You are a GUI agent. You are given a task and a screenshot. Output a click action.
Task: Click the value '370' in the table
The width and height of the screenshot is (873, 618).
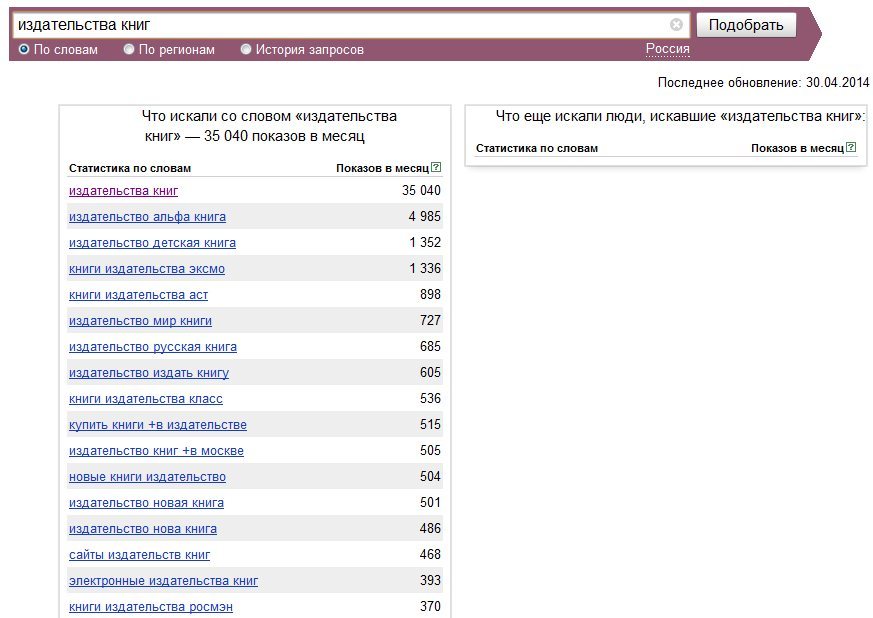[x=430, y=606]
